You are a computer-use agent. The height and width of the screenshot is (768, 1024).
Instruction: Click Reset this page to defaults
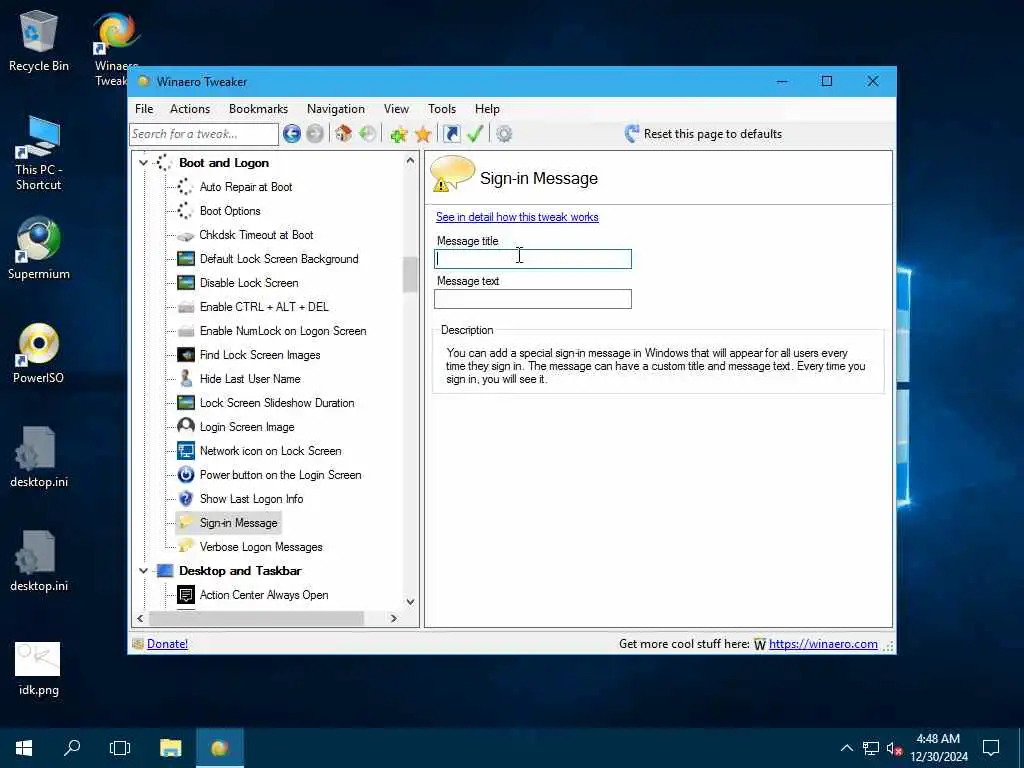coord(703,134)
